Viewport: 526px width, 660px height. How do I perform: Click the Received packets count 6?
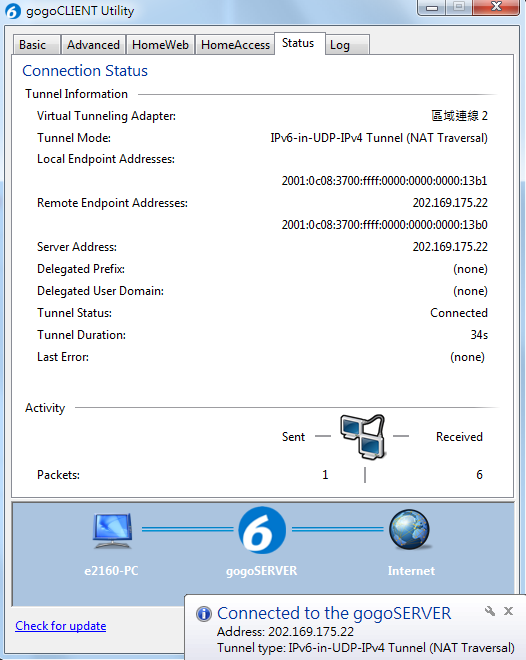click(479, 475)
